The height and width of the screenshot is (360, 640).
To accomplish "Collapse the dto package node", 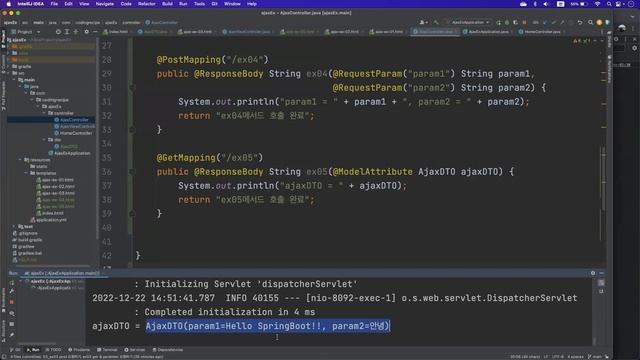I will (44, 140).
